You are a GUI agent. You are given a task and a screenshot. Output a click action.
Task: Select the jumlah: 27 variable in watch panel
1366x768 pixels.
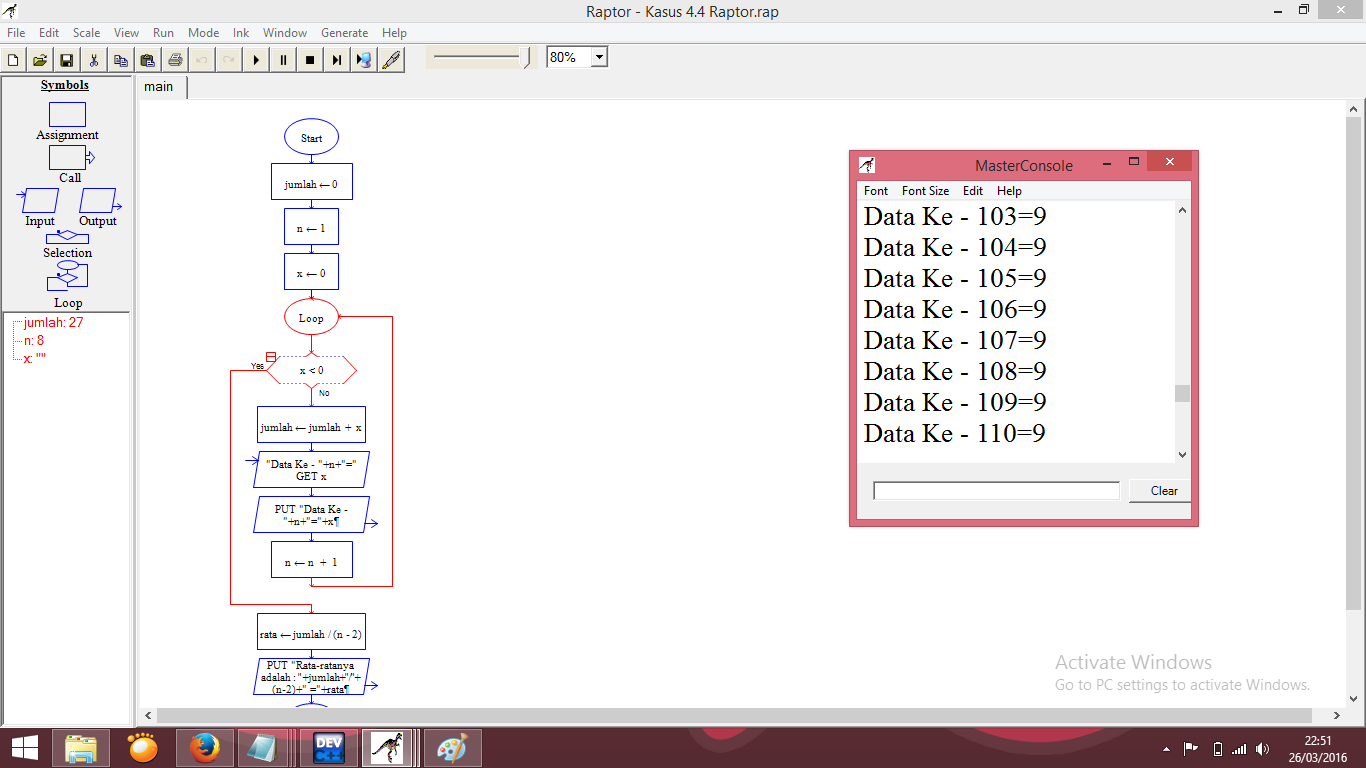coord(53,323)
